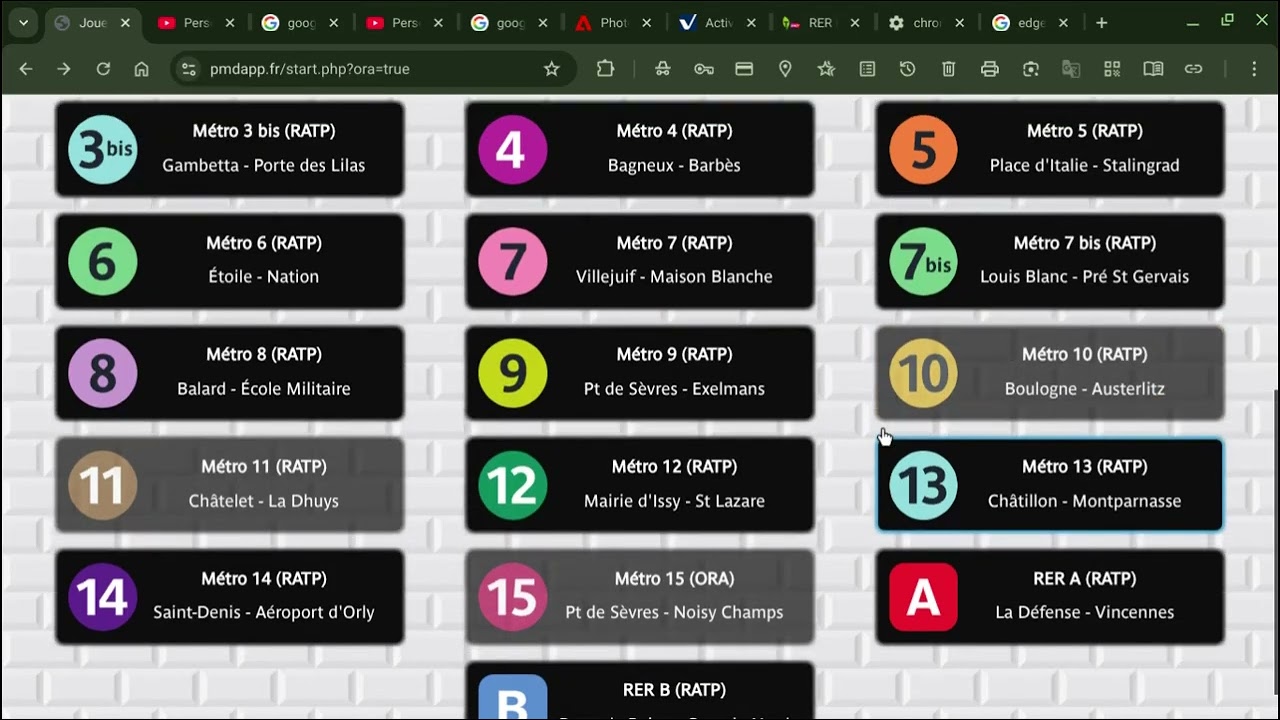Bookmark this page with address-bar star
The image size is (1280, 720).
pos(551,69)
